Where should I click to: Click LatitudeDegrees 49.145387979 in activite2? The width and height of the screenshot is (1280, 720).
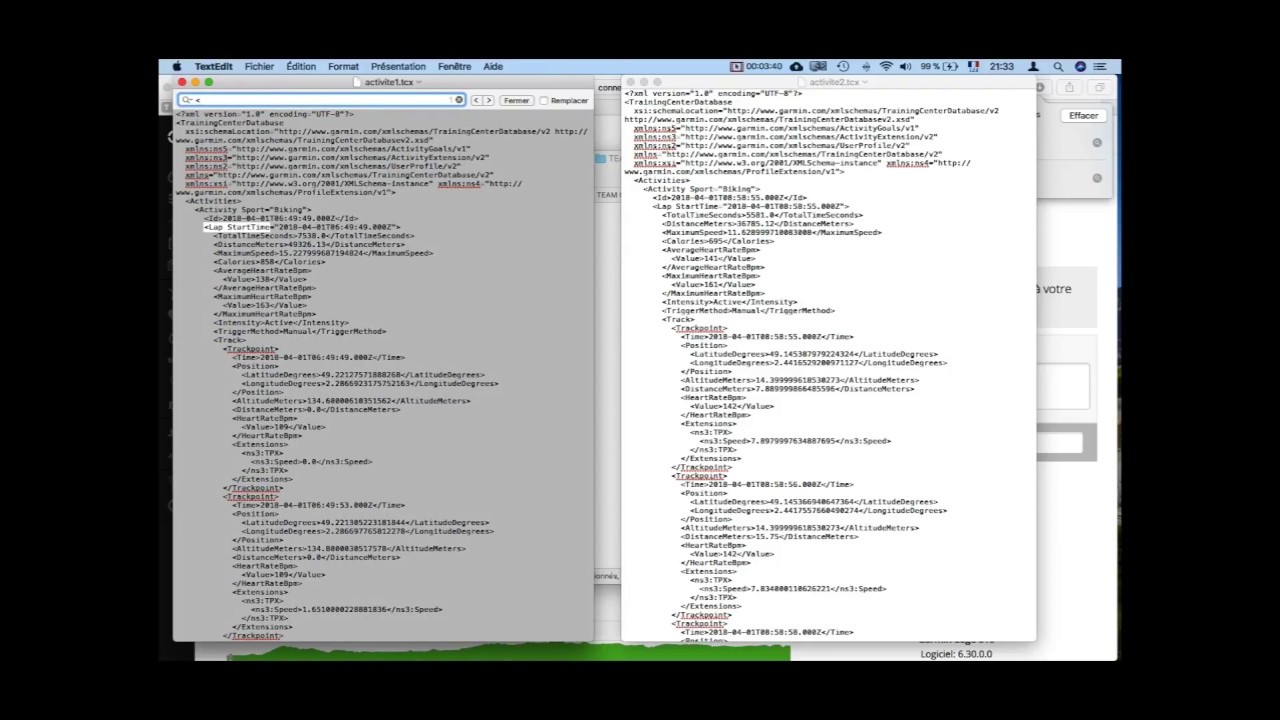coord(814,354)
